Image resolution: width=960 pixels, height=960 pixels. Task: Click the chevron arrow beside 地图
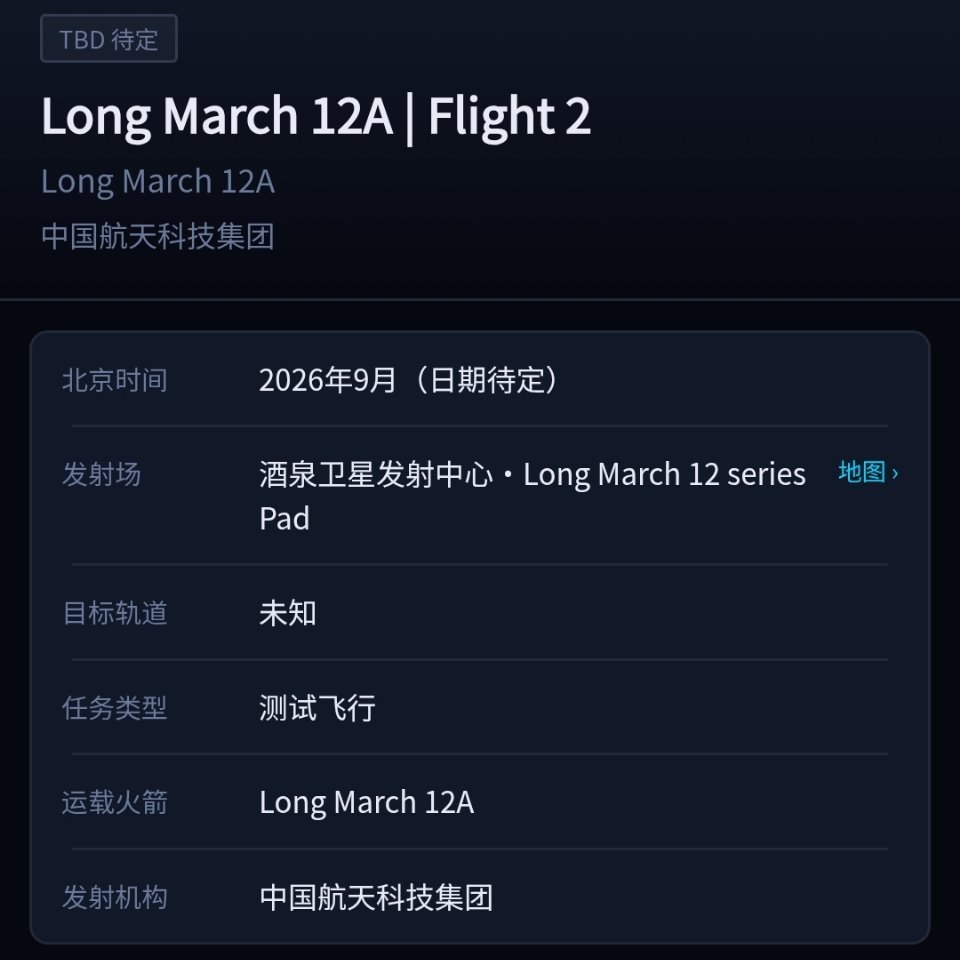(894, 473)
